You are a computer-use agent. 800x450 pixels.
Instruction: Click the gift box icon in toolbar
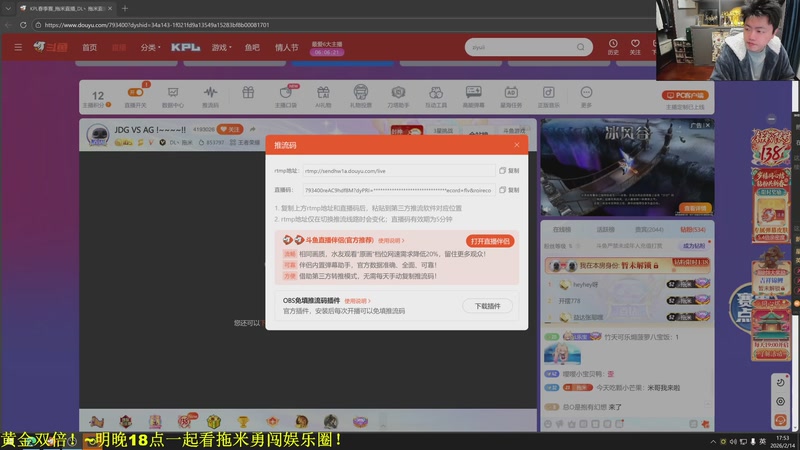pyautogui.click(x=248, y=92)
